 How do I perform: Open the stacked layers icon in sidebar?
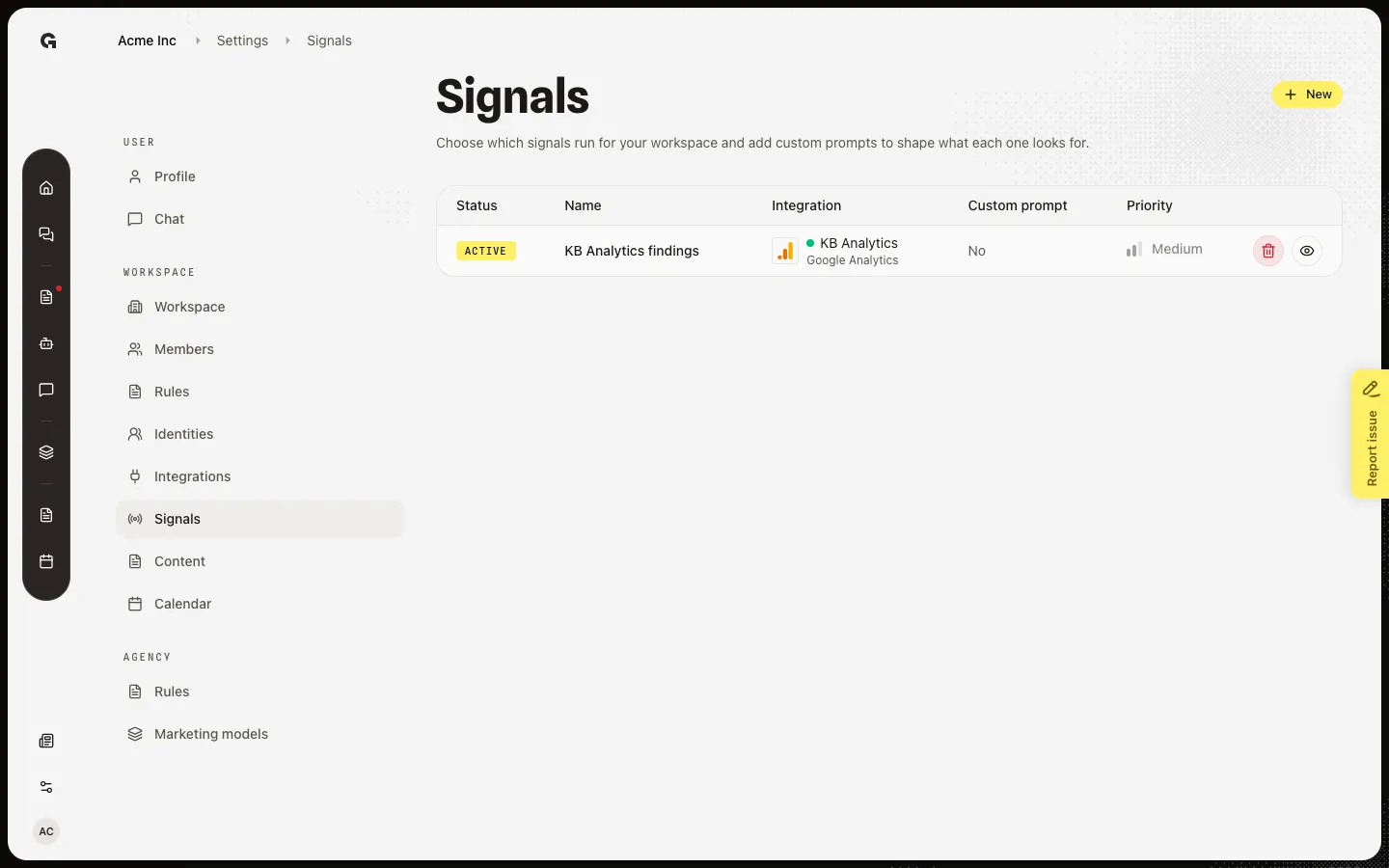[x=46, y=452]
